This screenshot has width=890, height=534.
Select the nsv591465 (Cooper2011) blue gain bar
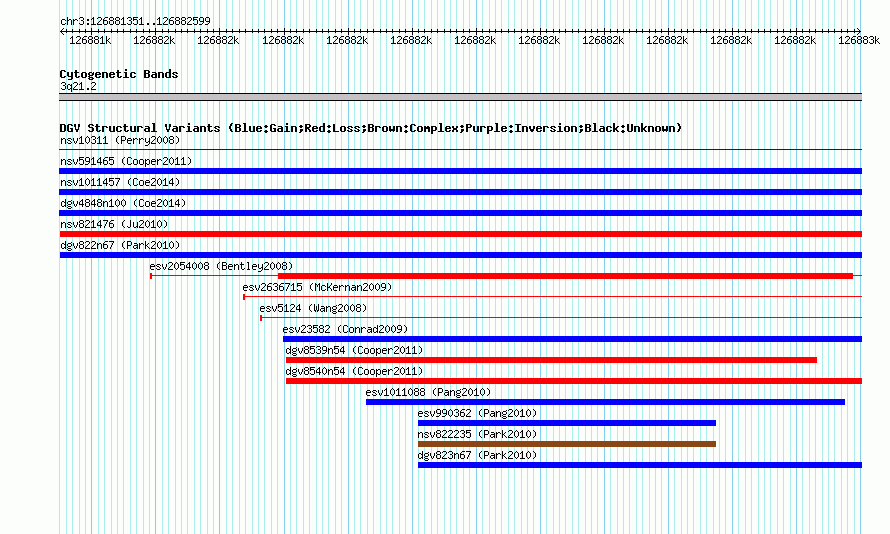point(460,171)
